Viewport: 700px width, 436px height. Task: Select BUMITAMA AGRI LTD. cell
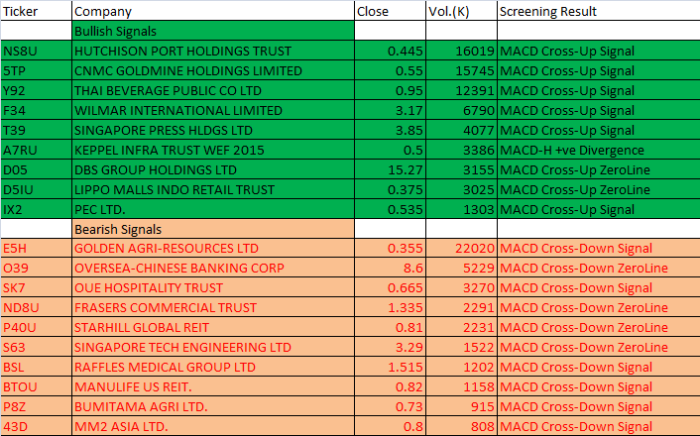(213, 407)
